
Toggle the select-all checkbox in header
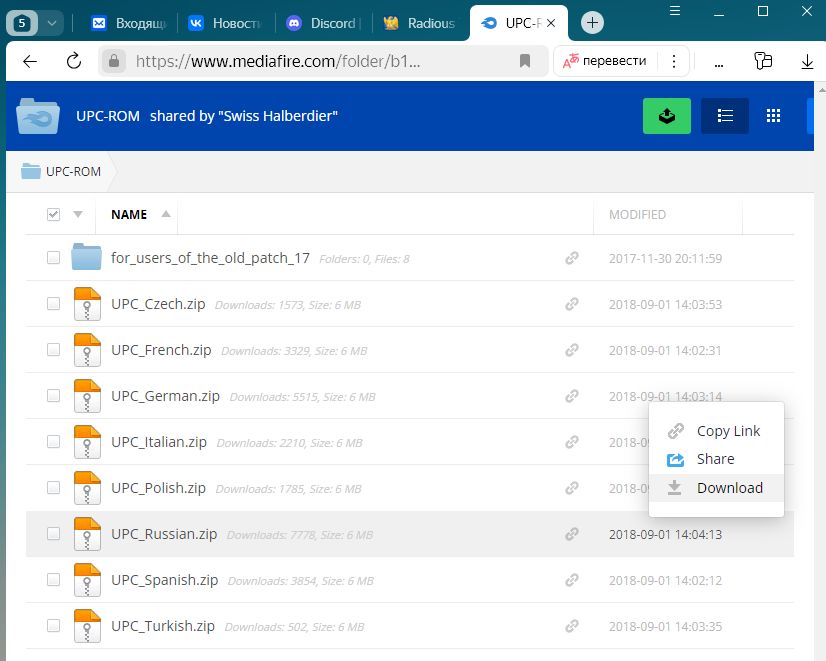click(x=53, y=214)
